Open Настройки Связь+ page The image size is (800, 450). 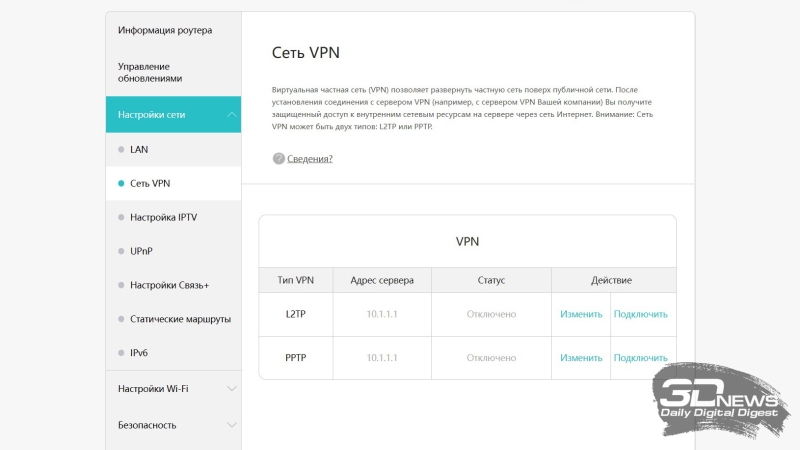pos(169,285)
